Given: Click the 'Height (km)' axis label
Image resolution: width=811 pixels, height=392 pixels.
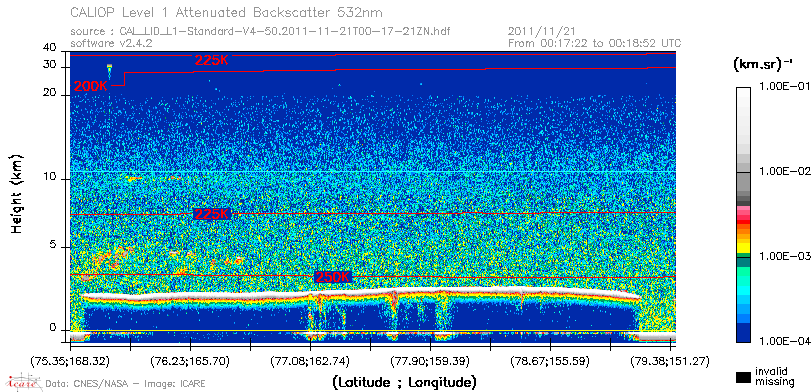Looking at the screenshot, I should 17,193.
